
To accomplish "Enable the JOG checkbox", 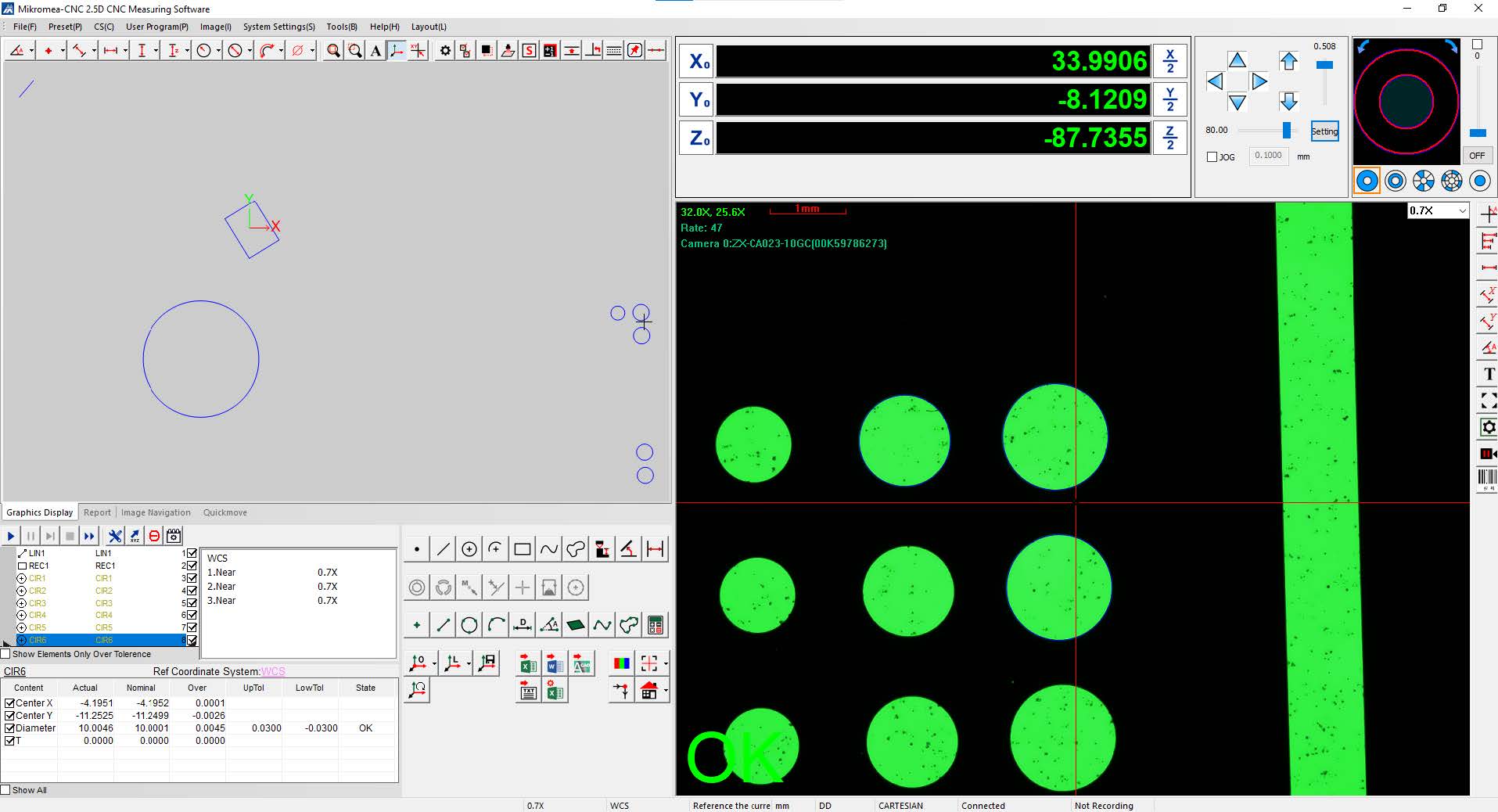I will (1212, 157).
